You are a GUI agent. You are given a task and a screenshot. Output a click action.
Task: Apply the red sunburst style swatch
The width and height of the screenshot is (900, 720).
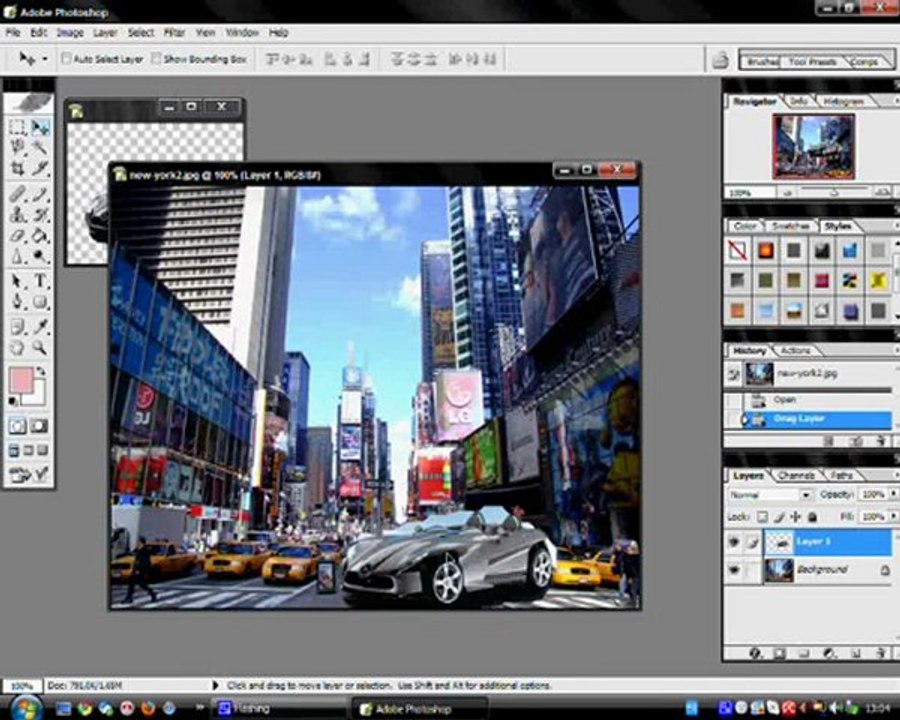click(766, 251)
